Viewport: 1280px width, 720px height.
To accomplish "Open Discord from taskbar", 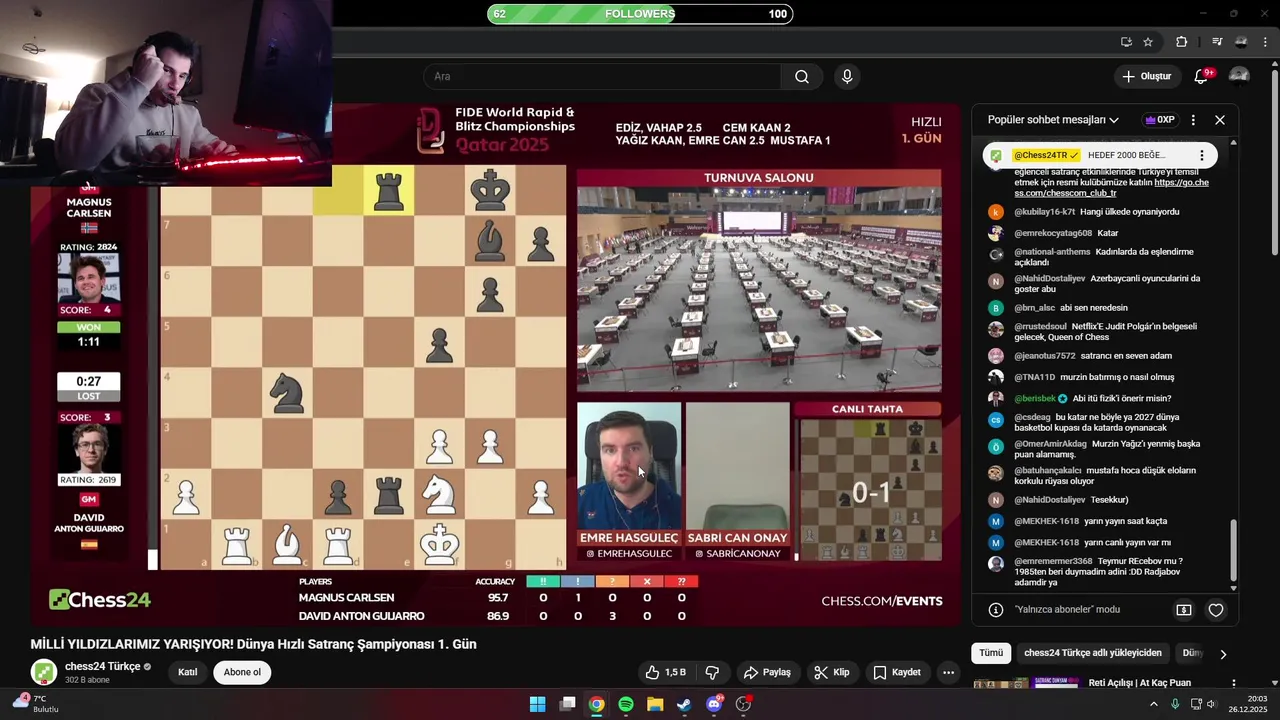I will click(x=714, y=704).
